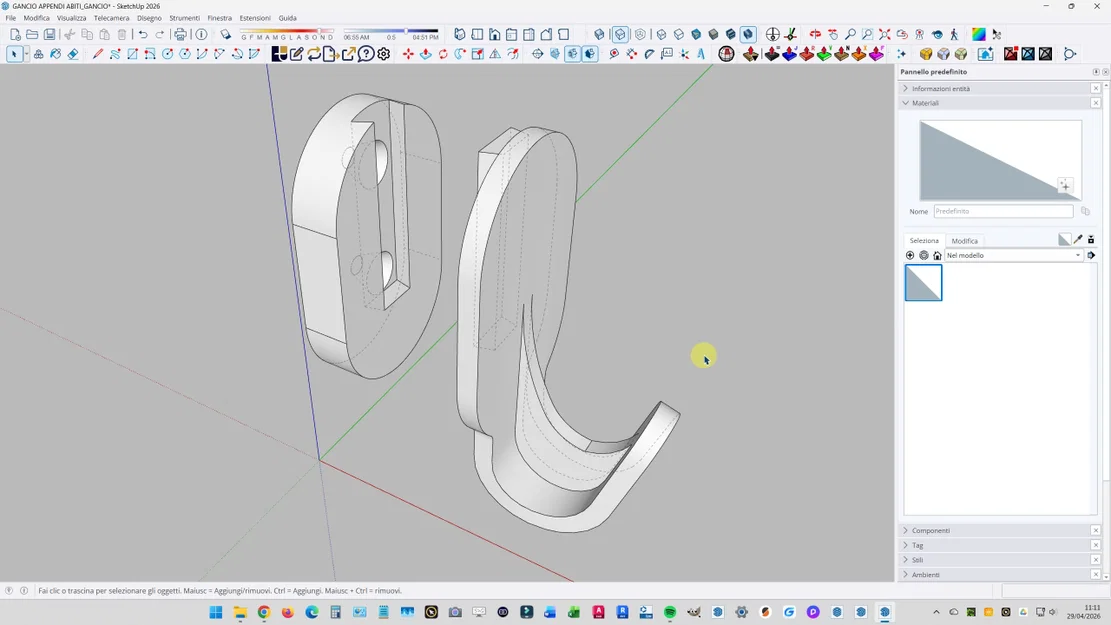
Task: Click Create Material plus icon
Action: [x=1065, y=185]
